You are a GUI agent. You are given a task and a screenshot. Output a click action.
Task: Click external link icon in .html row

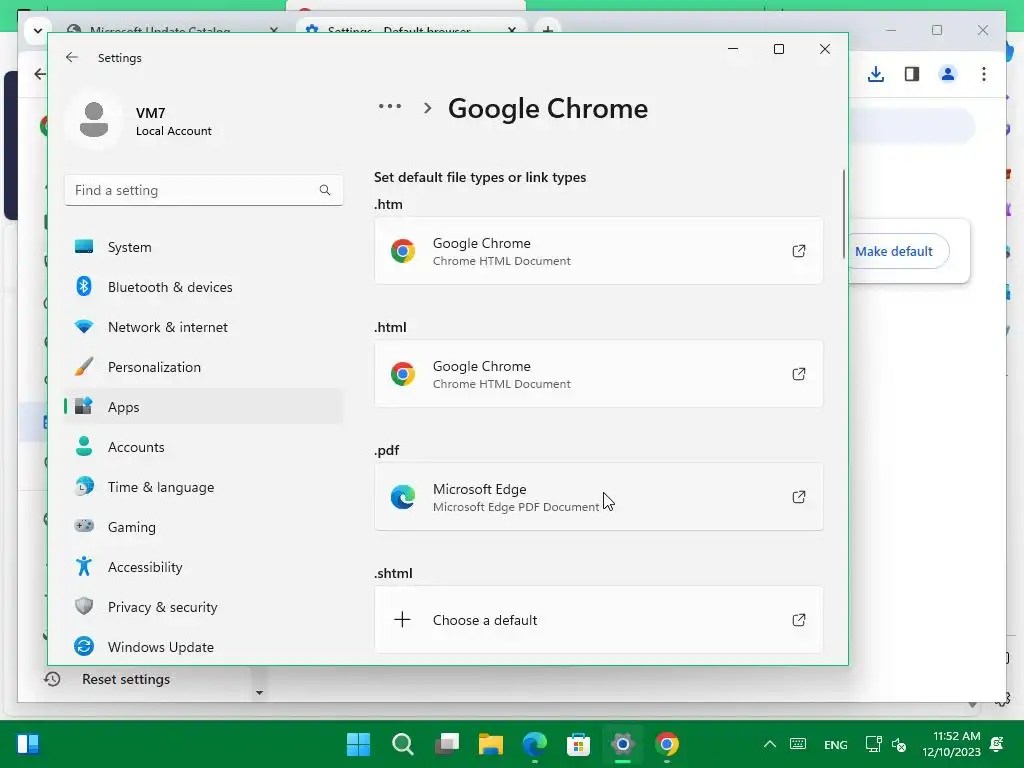[799, 374]
